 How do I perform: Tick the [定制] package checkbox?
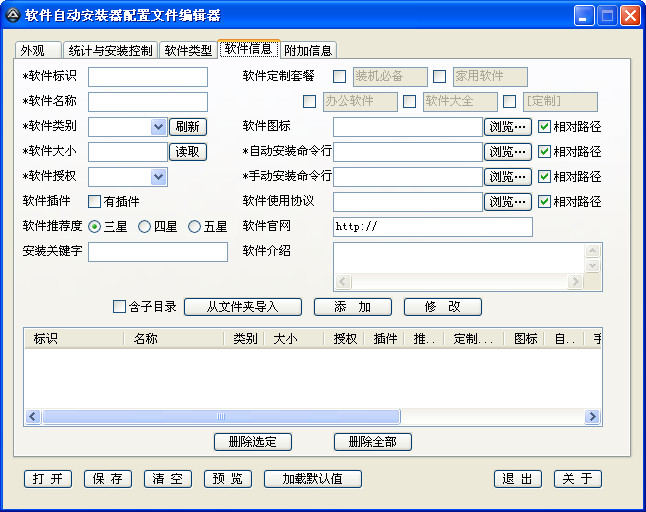tap(510, 101)
